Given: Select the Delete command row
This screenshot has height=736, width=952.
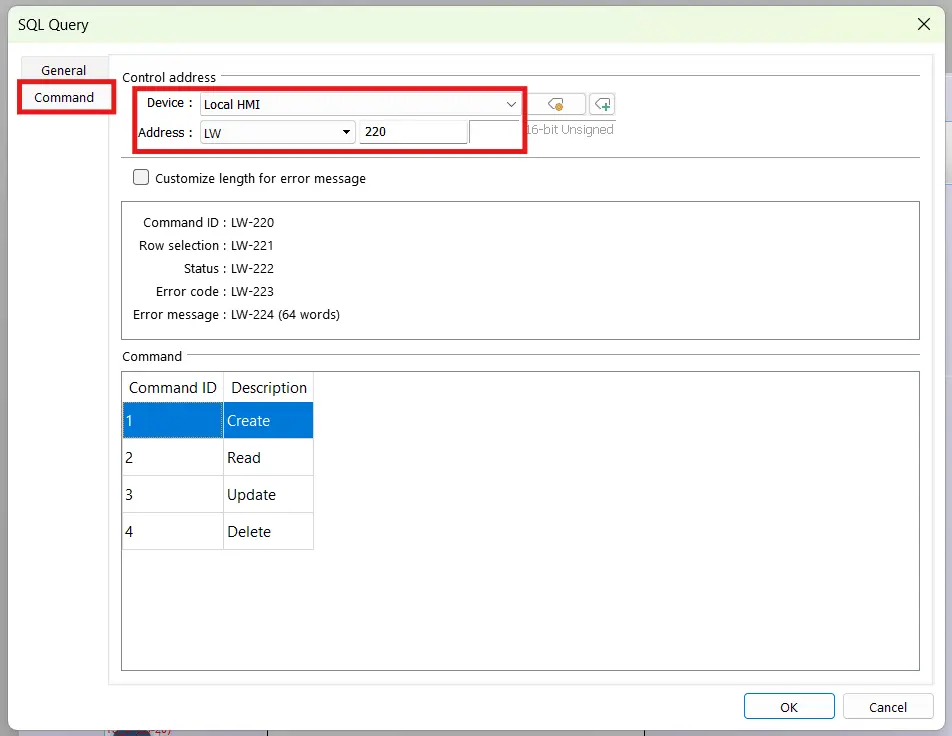Looking at the screenshot, I should (x=218, y=531).
